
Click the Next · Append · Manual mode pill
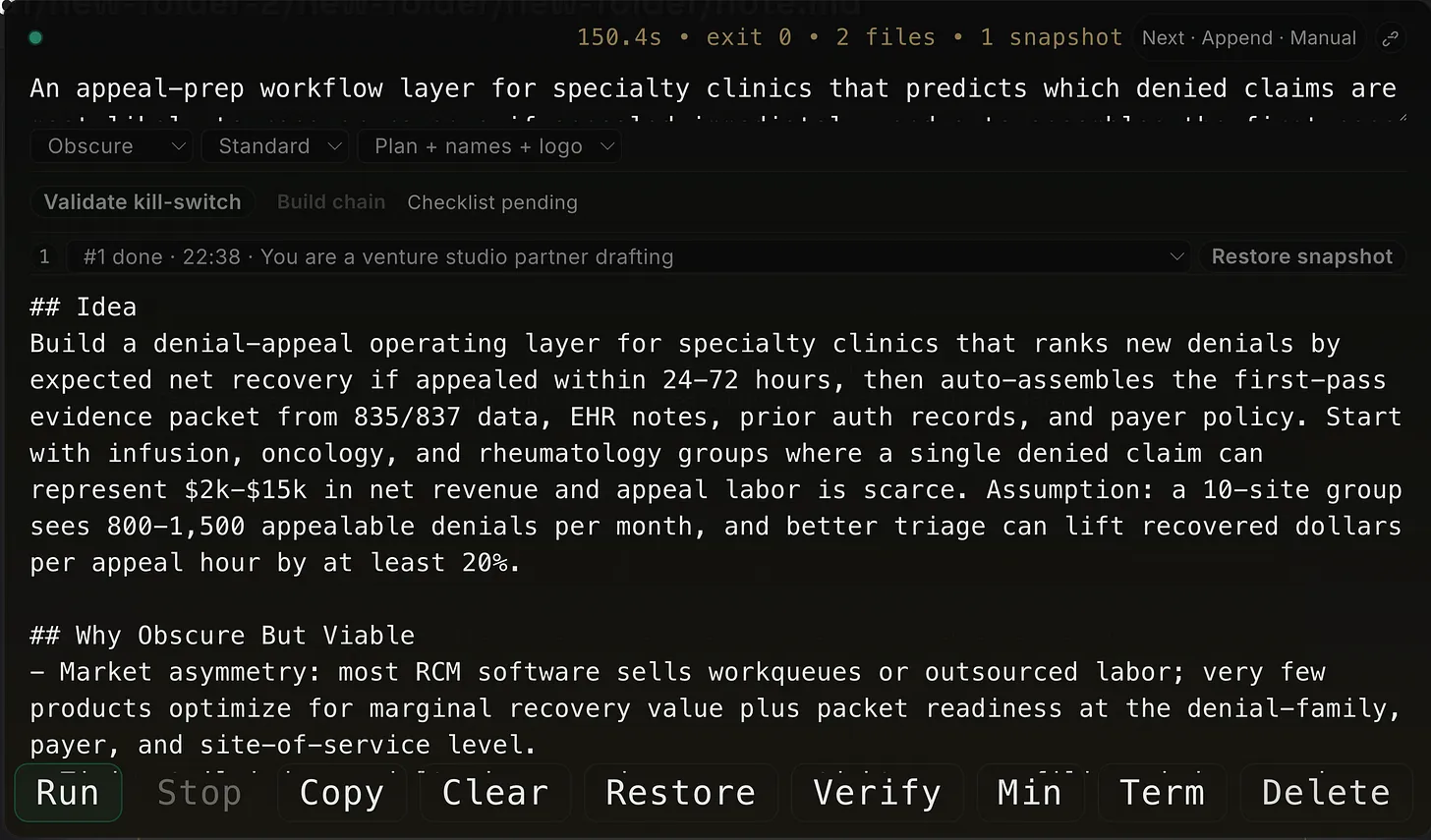point(1248,37)
